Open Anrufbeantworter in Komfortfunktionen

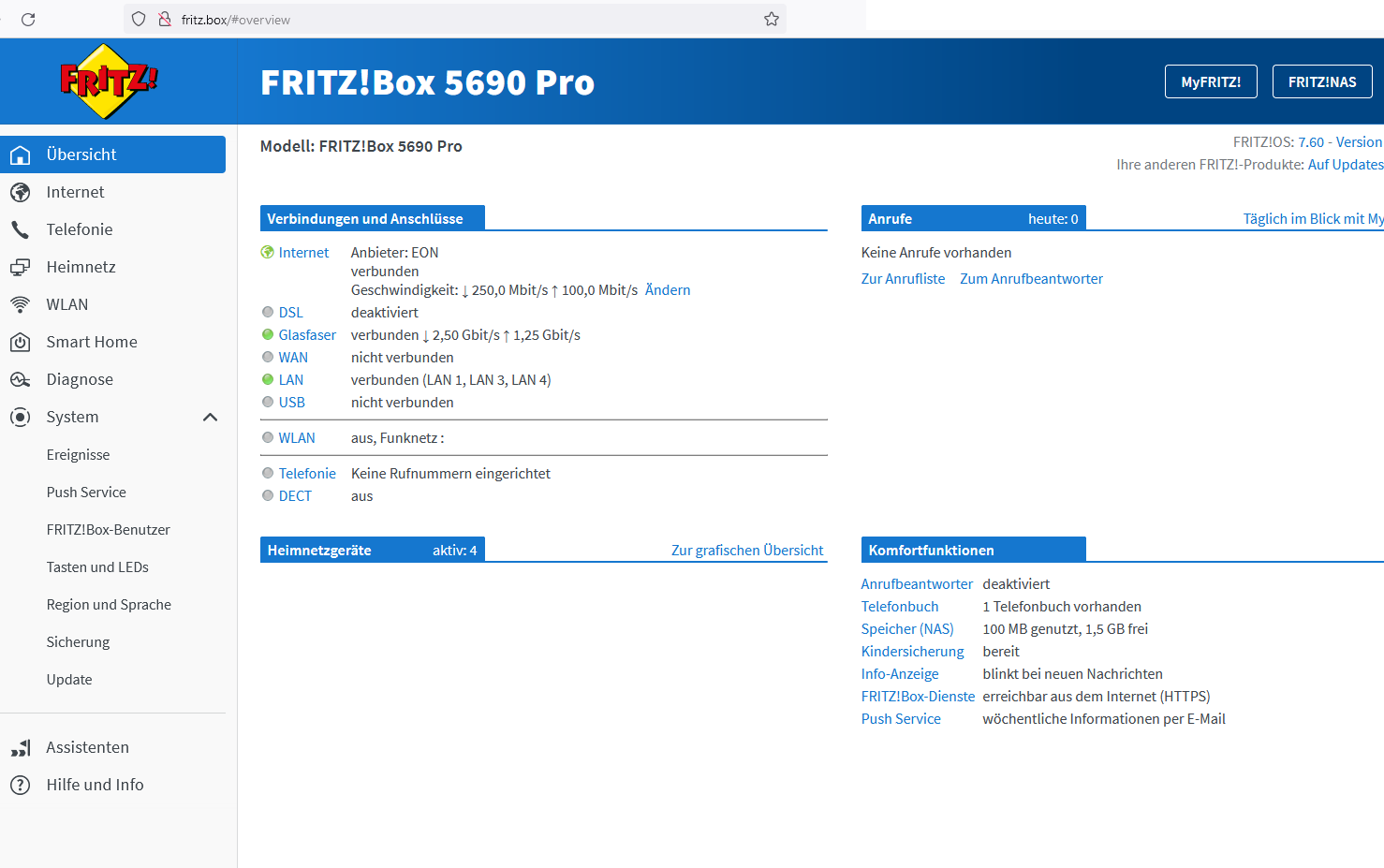click(918, 584)
